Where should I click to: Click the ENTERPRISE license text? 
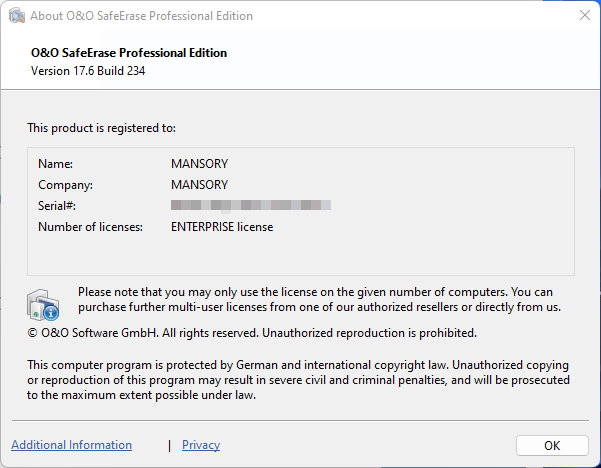click(x=222, y=227)
